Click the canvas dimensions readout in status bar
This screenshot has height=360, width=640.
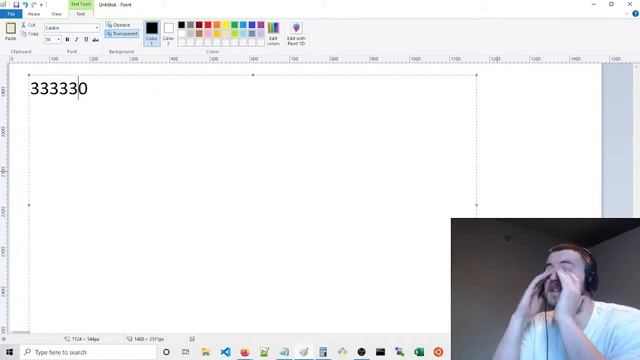tap(145, 339)
